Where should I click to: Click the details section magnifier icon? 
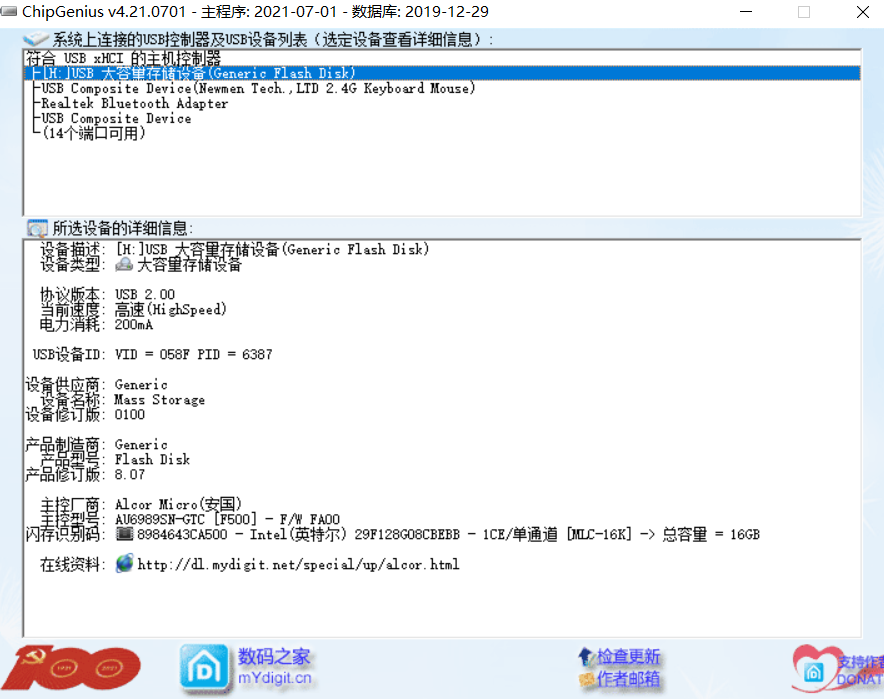[37, 228]
